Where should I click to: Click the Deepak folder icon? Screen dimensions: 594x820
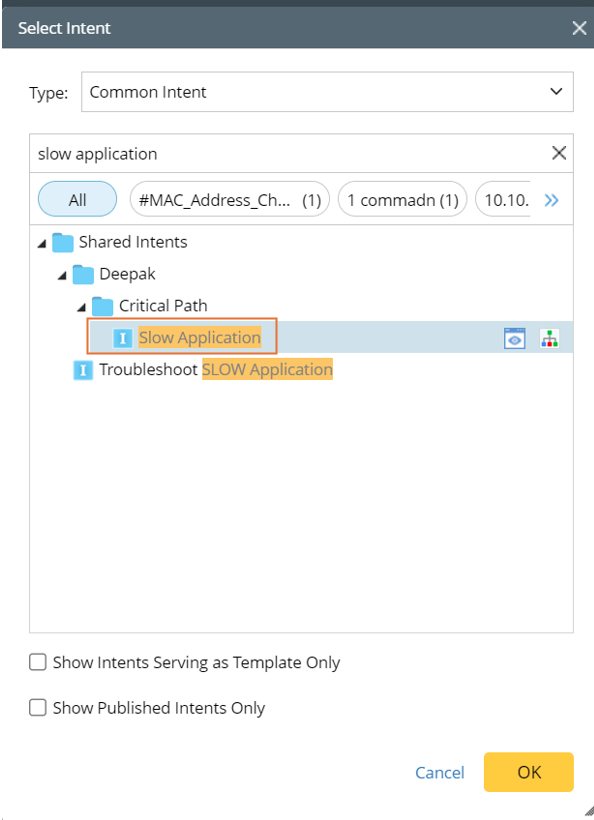83,275
